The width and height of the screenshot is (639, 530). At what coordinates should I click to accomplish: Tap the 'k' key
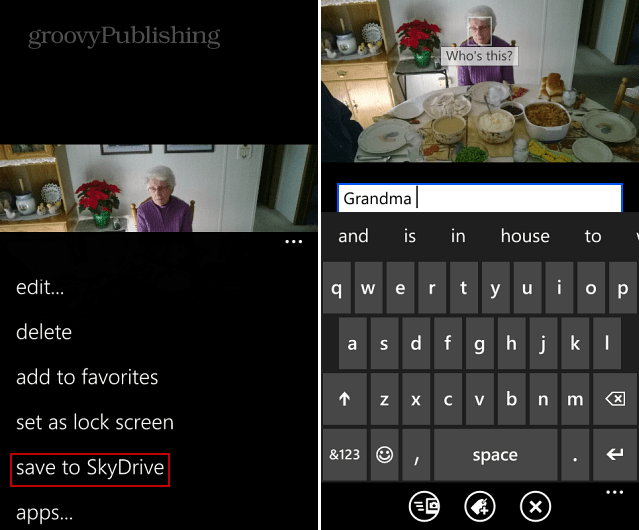tap(575, 343)
